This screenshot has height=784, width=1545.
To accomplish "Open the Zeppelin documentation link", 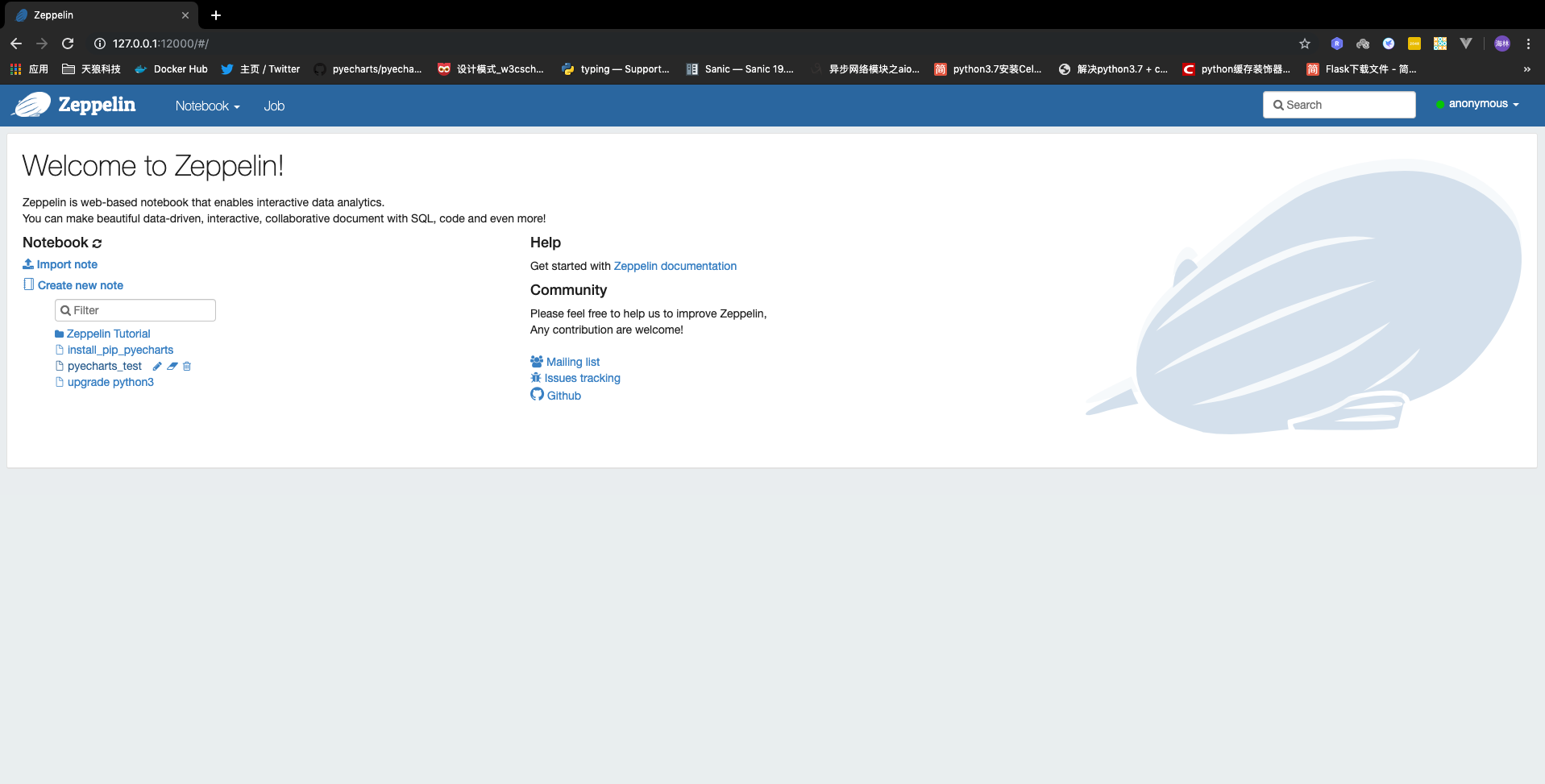I will pyautogui.click(x=675, y=266).
